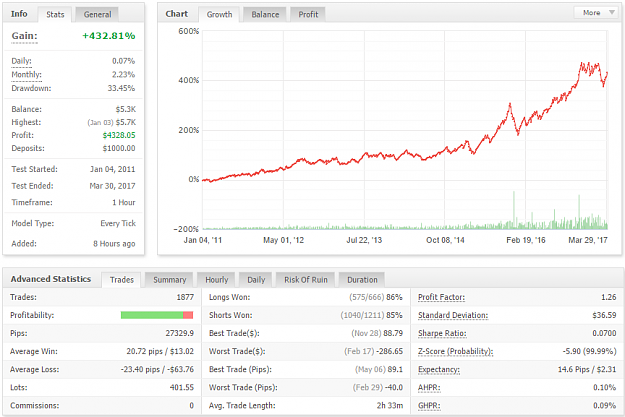Click the 20.72 pips / $13.02 average win
This screenshot has width=625, height=417.
(x=160, y=352)
